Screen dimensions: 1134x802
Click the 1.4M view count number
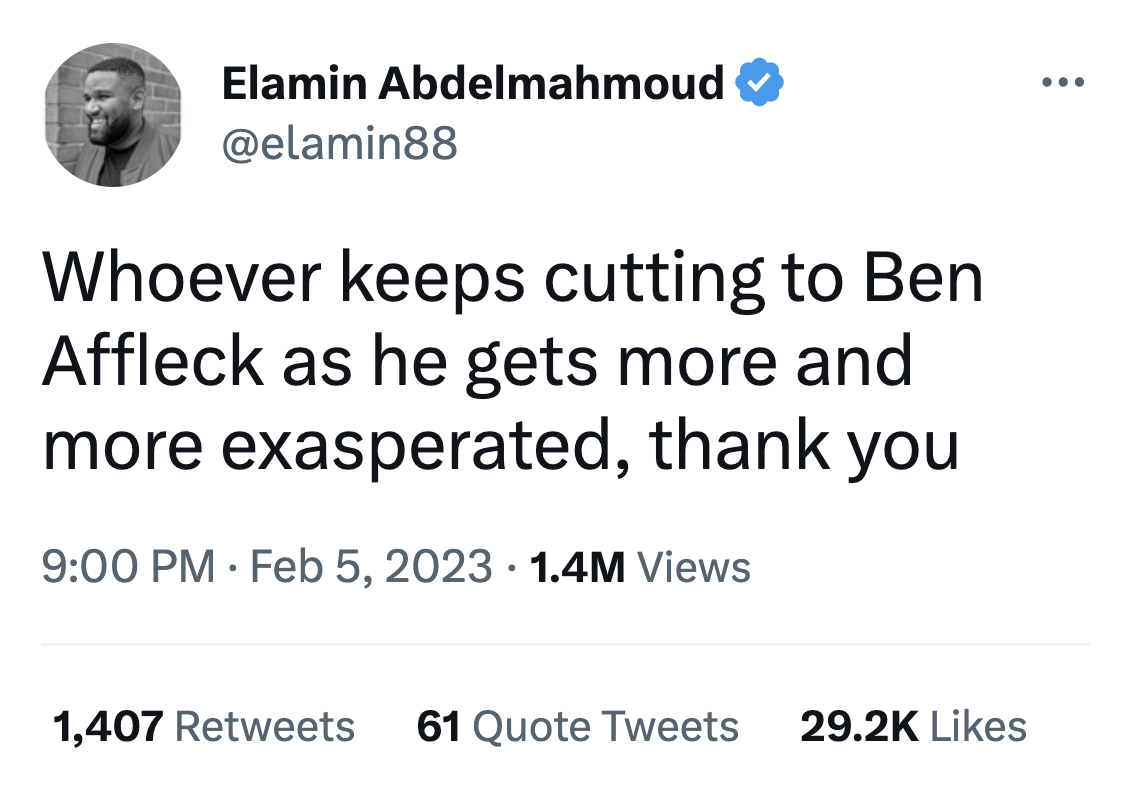click(578, 567)
